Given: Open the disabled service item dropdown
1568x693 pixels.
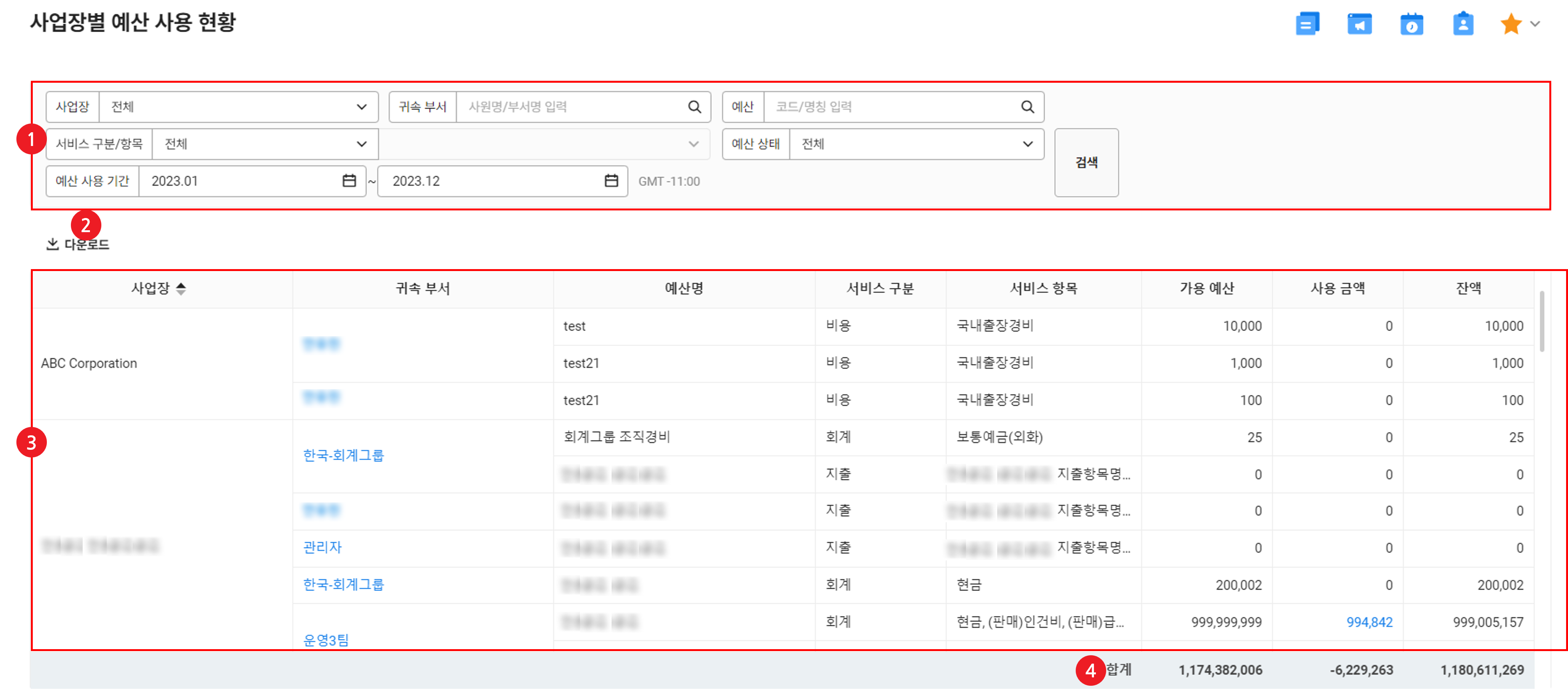Looking at the screenshot, I should pos(545,144).
